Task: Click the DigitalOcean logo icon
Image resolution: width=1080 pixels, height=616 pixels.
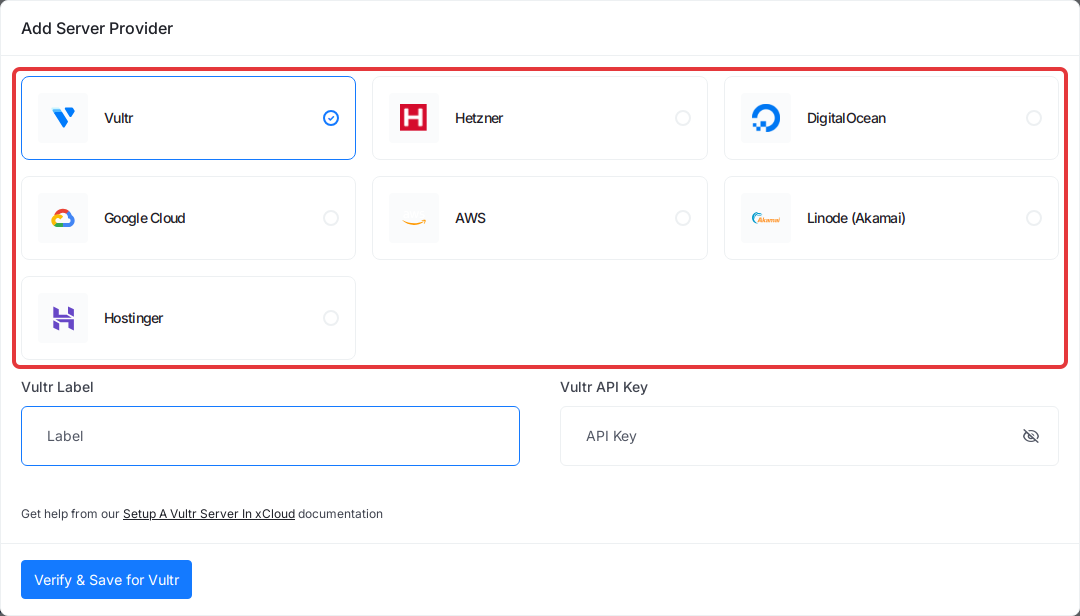Action: (766, 118)
